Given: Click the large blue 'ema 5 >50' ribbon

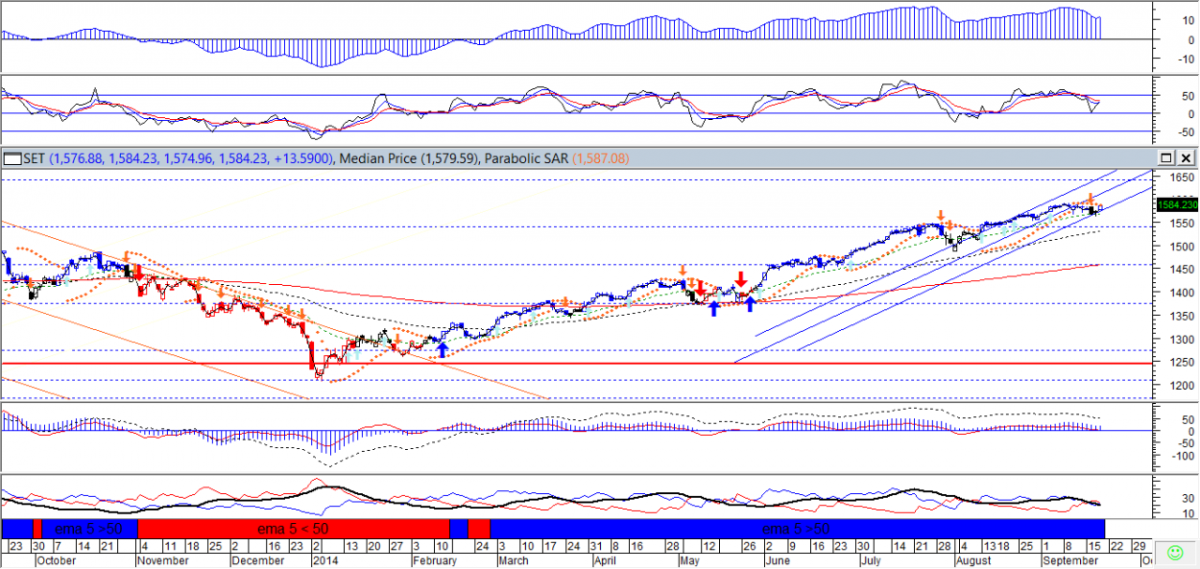Looking at the screenshot, I should (795, 528).
